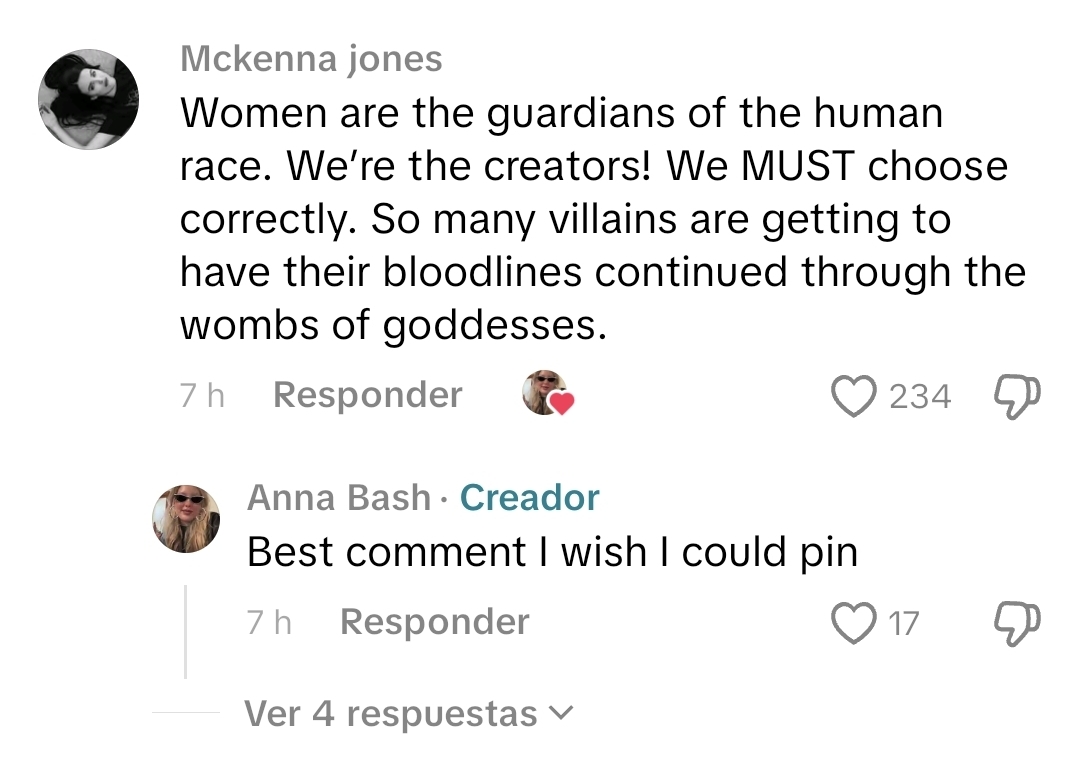The width and height of the screenshot is (1080, 771).
Task: Click the 7 h timestamp on Mckenna's comment
Action: tap(202, 396)
